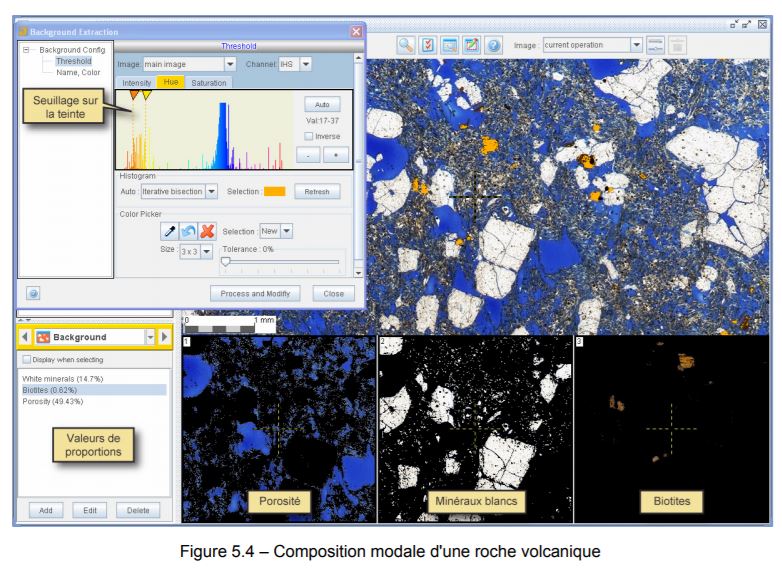Click the orange lower threshold marker
The width and height of the screenshot is (782, 578).
134,95
